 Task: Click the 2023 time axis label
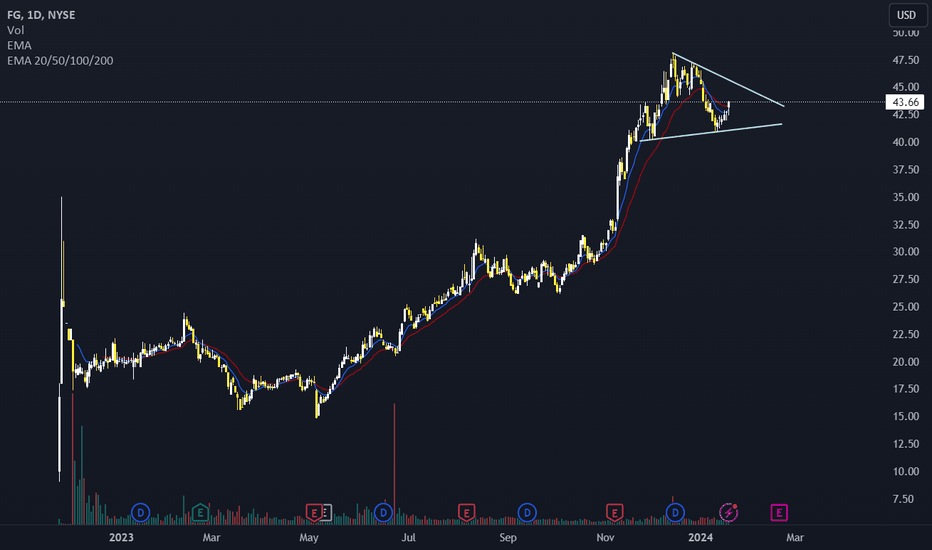[x=121, y=538]
